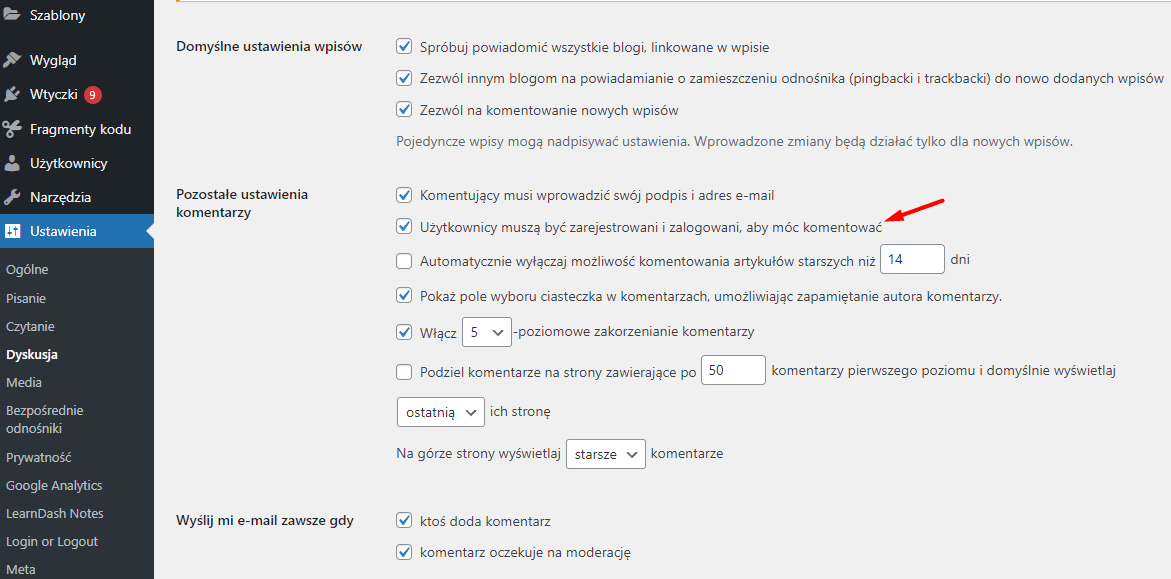Image resolution: width=1171 pixels, height=579 pixels.
Task: Click the Fragmenty kodu scissors icon
Action: [12, 129]
